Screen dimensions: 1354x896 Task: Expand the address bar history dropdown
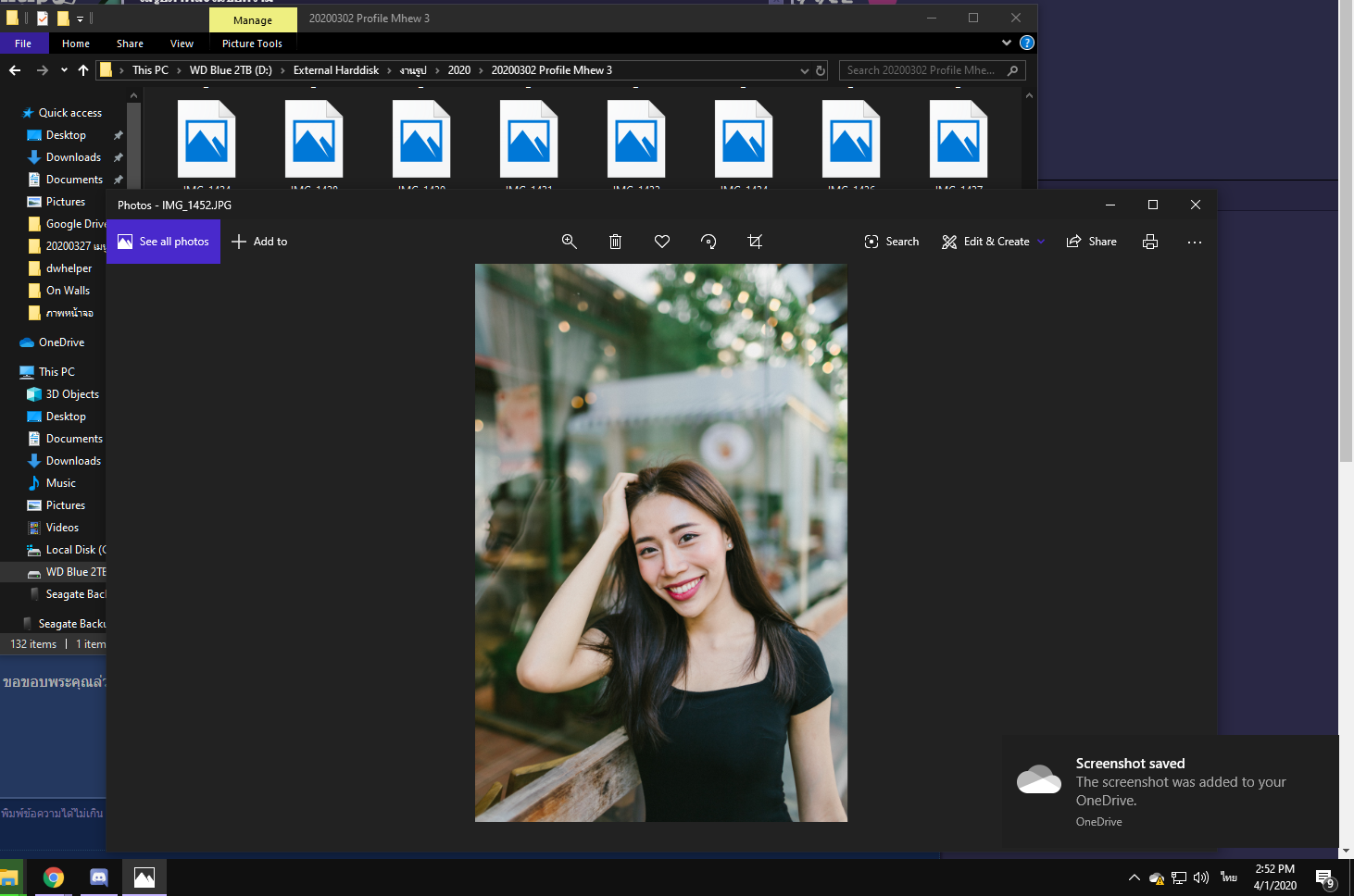[x=804, y=70]
